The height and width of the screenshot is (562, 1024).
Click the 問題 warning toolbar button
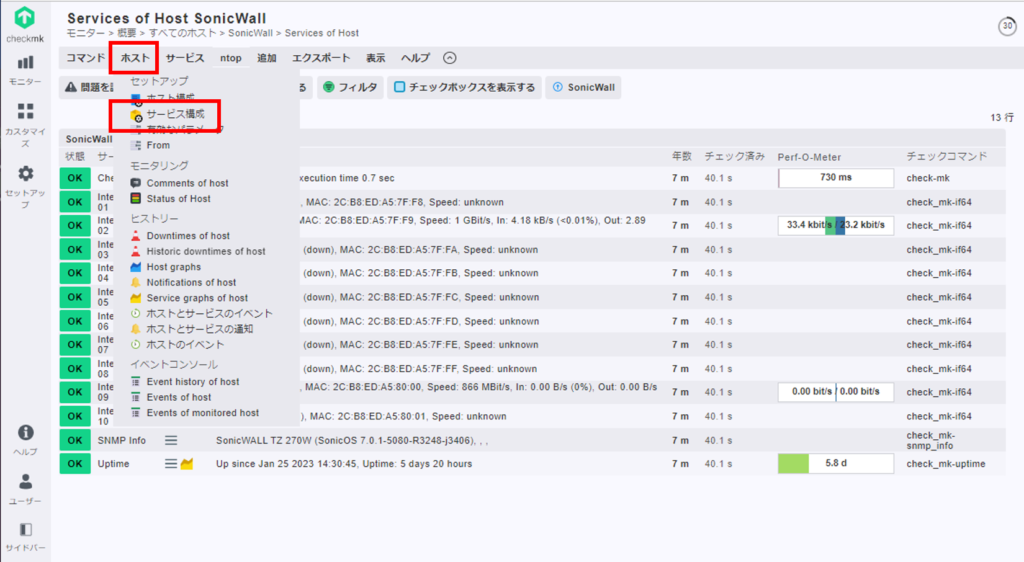[88, 87]
